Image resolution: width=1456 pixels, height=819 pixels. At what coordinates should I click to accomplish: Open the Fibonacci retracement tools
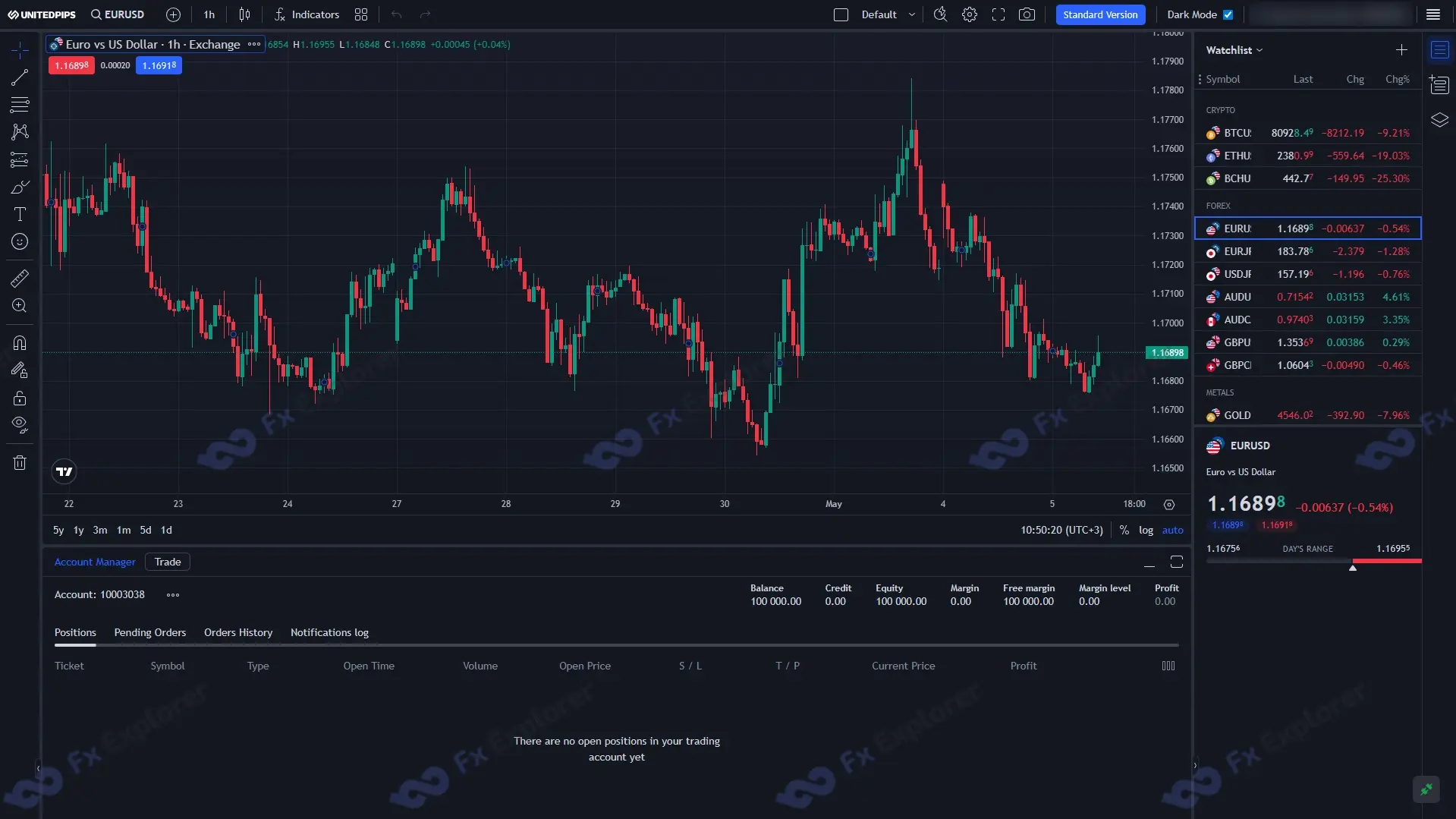(x=20, y=105)
